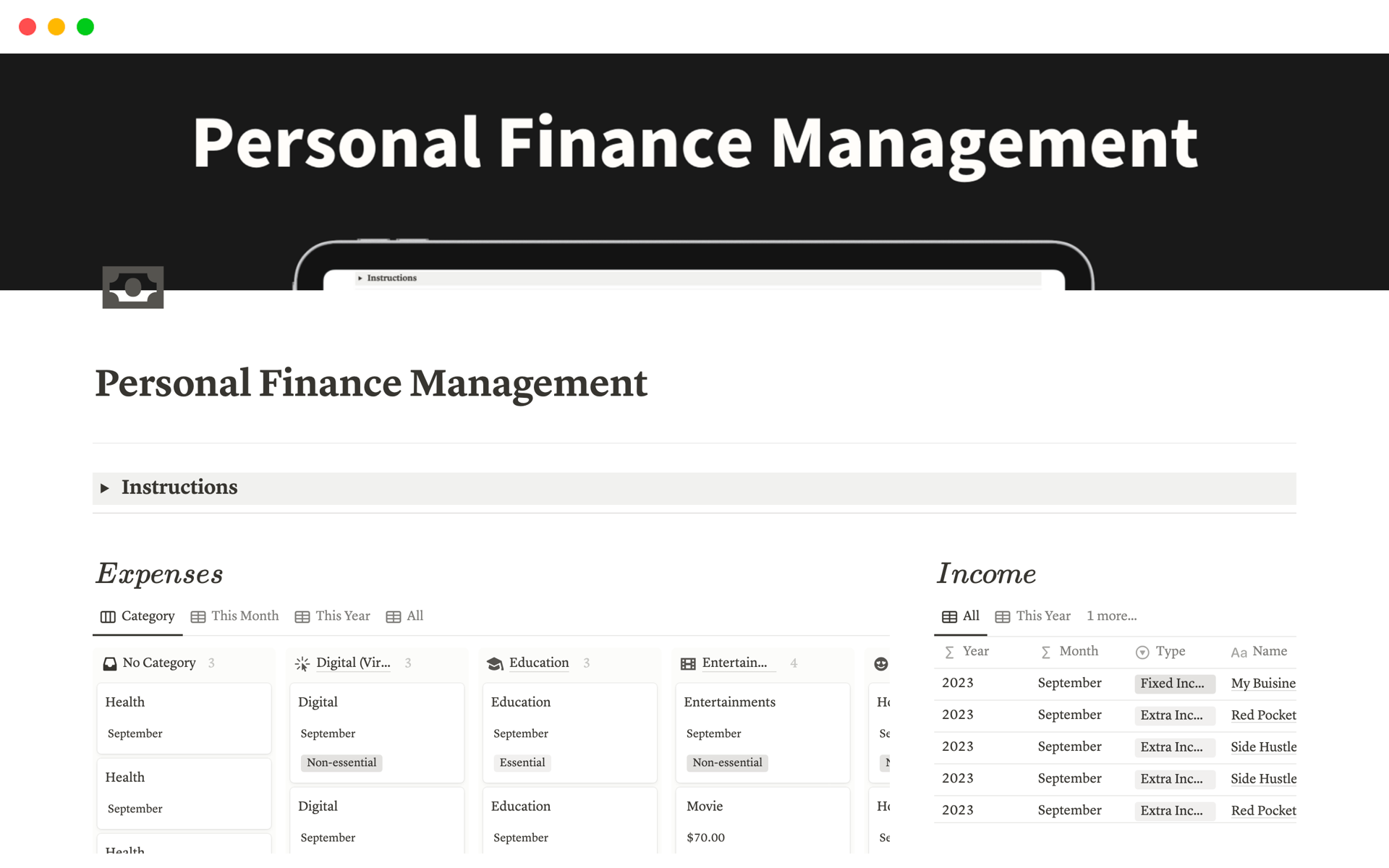
Task: Switch to the This Year expenses tab
Action: pyautogui.click(x=342, y=615)
